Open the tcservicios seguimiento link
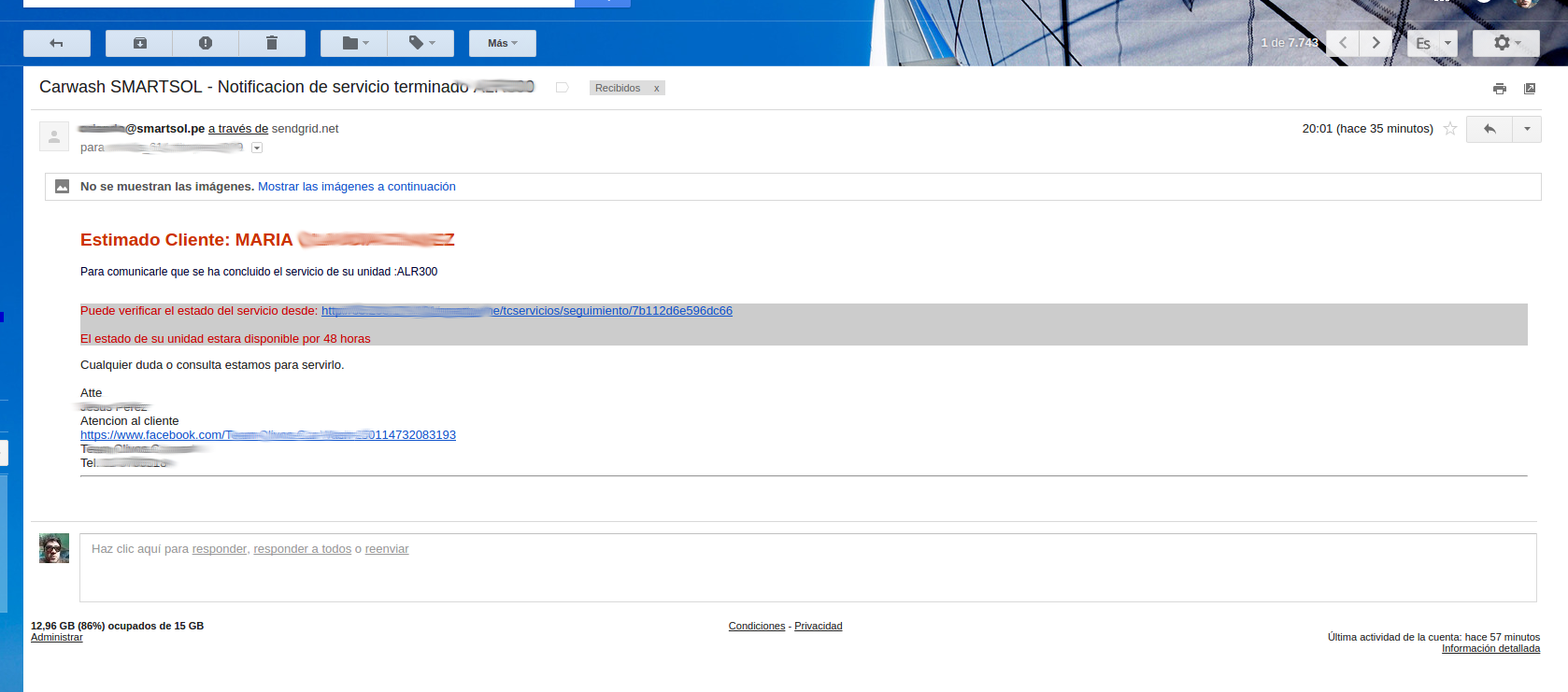This screenshot has height=692, width=1568. 527,311
